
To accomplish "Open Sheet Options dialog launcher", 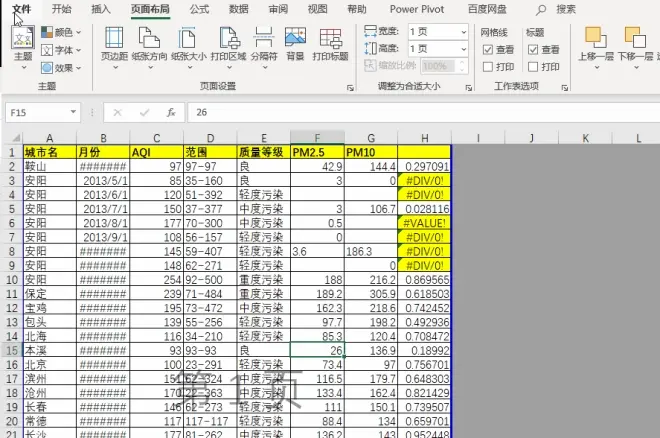I will 565,88.
